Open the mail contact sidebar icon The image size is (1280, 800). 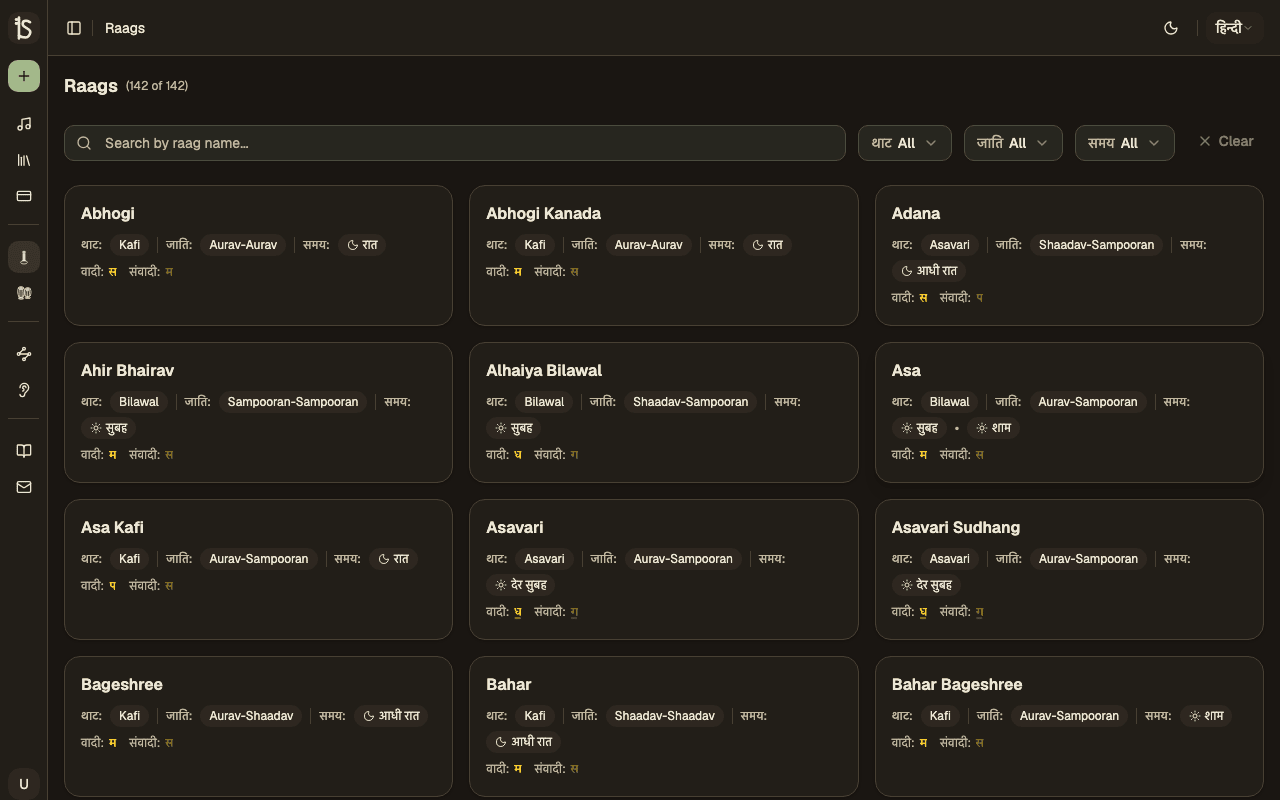(24, 487)
